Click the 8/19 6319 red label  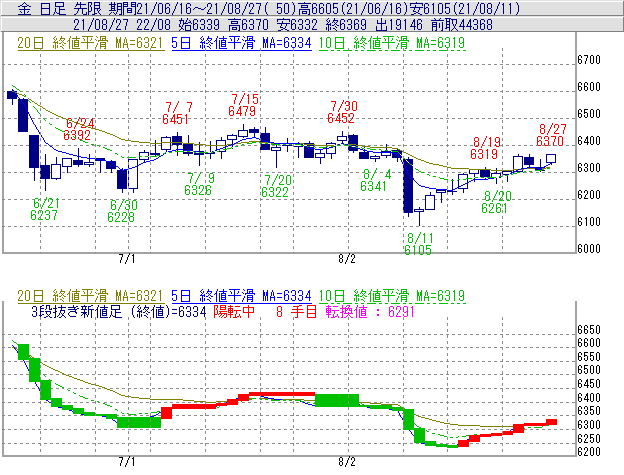[485, 148]
